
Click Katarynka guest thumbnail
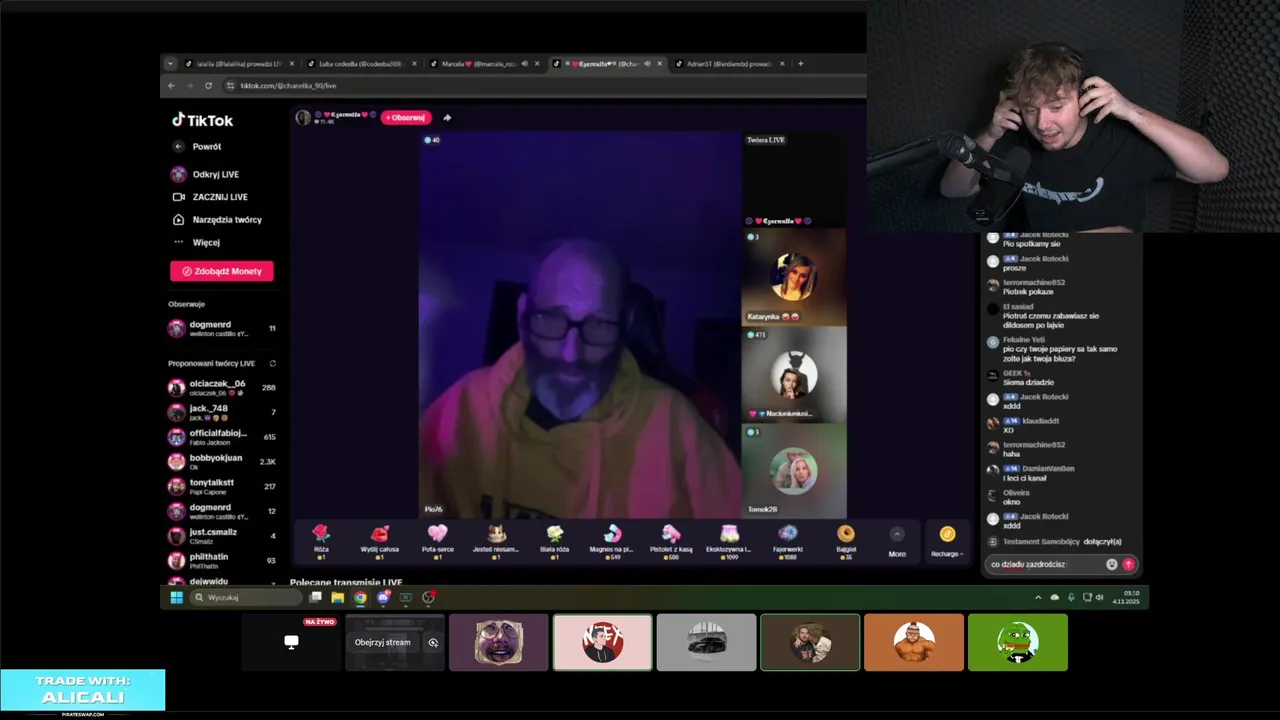click(794, 277)
